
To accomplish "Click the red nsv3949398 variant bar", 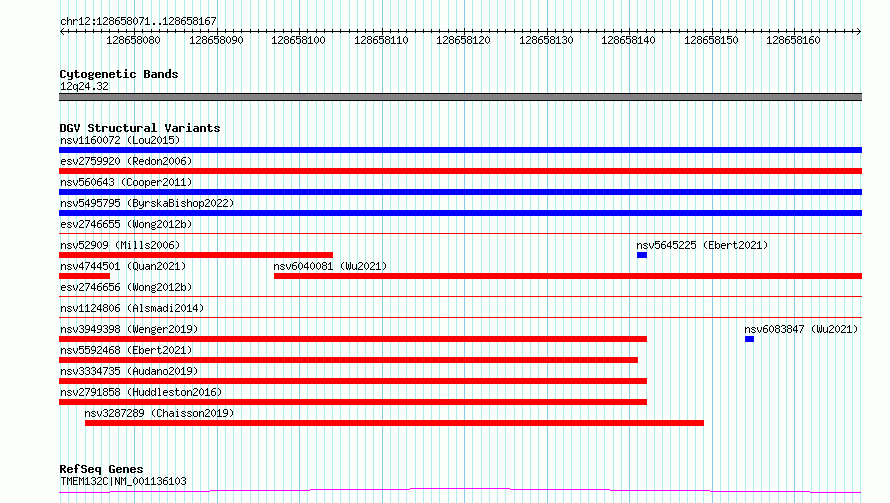I will [353, 339].
